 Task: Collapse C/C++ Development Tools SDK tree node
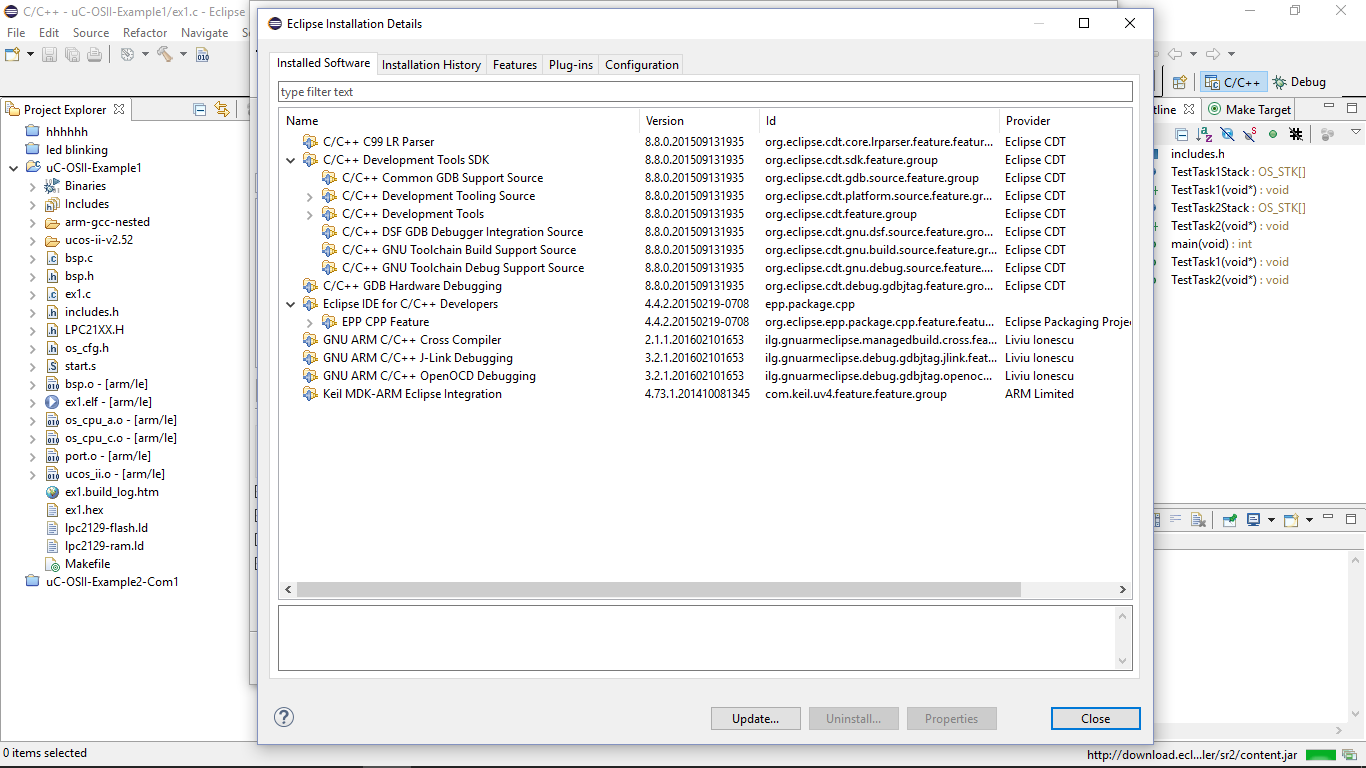tap(291, 160)
